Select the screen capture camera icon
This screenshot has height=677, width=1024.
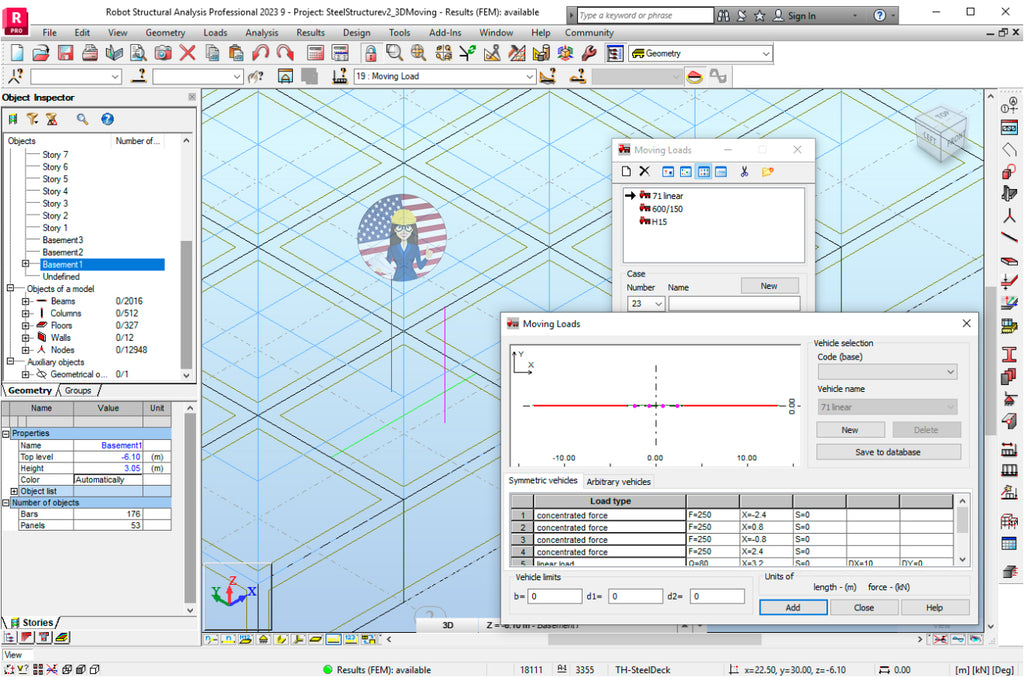point(164,55)
